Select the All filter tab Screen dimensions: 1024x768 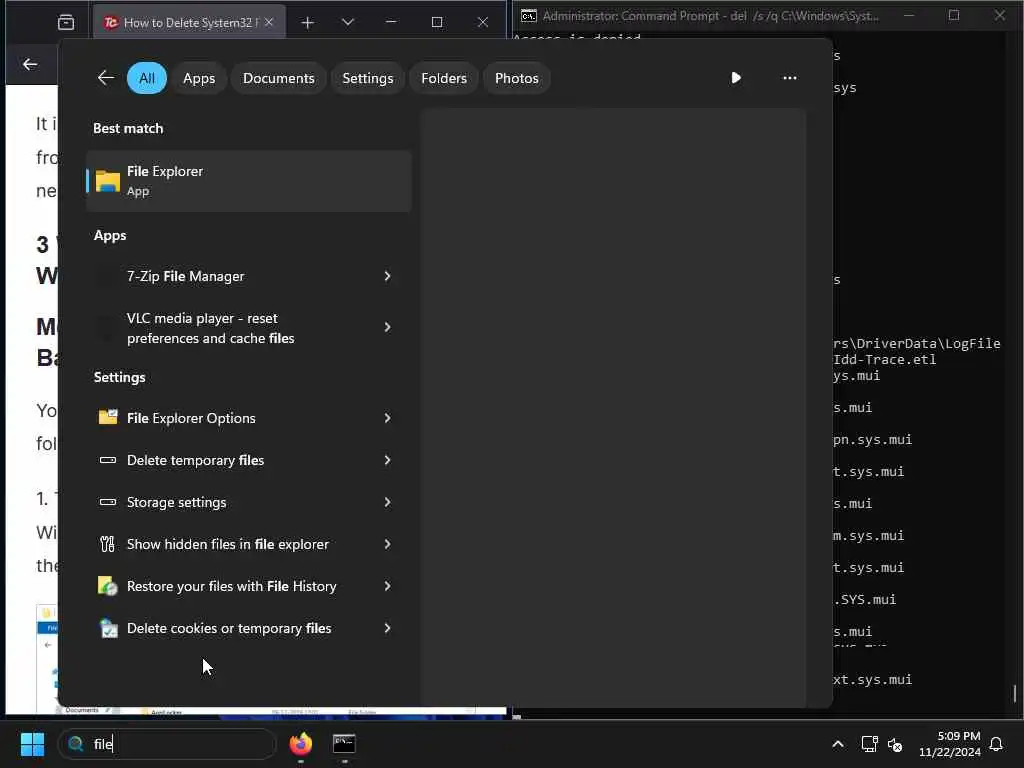(147, 78)
